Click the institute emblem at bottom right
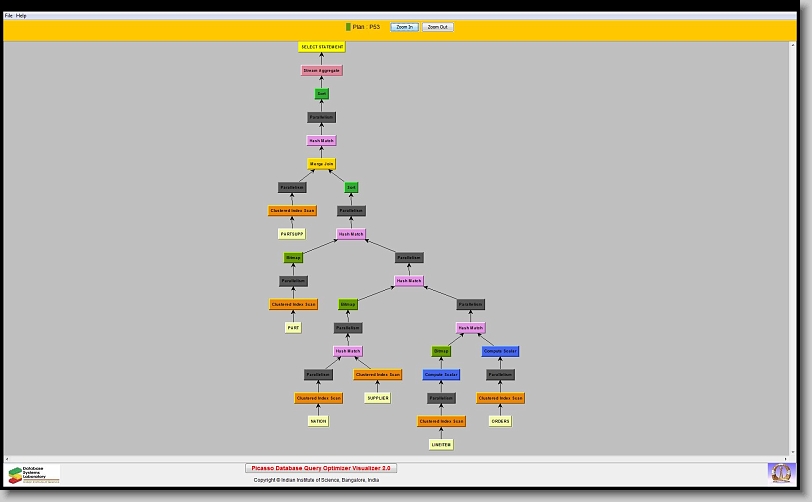 pos(780,471)
